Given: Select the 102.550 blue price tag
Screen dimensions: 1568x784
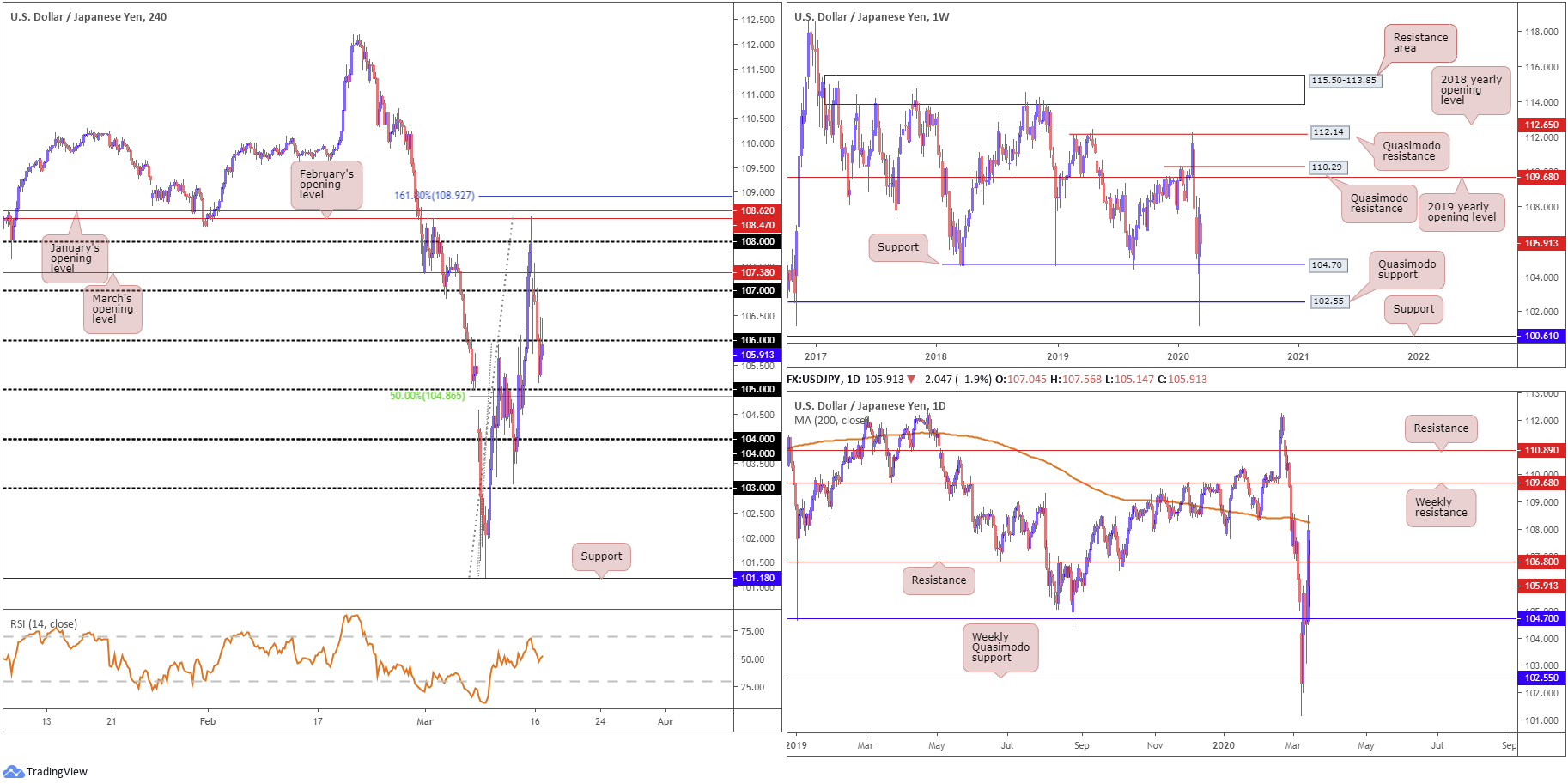Looking at the screenshot, I should click(1541, 678).
